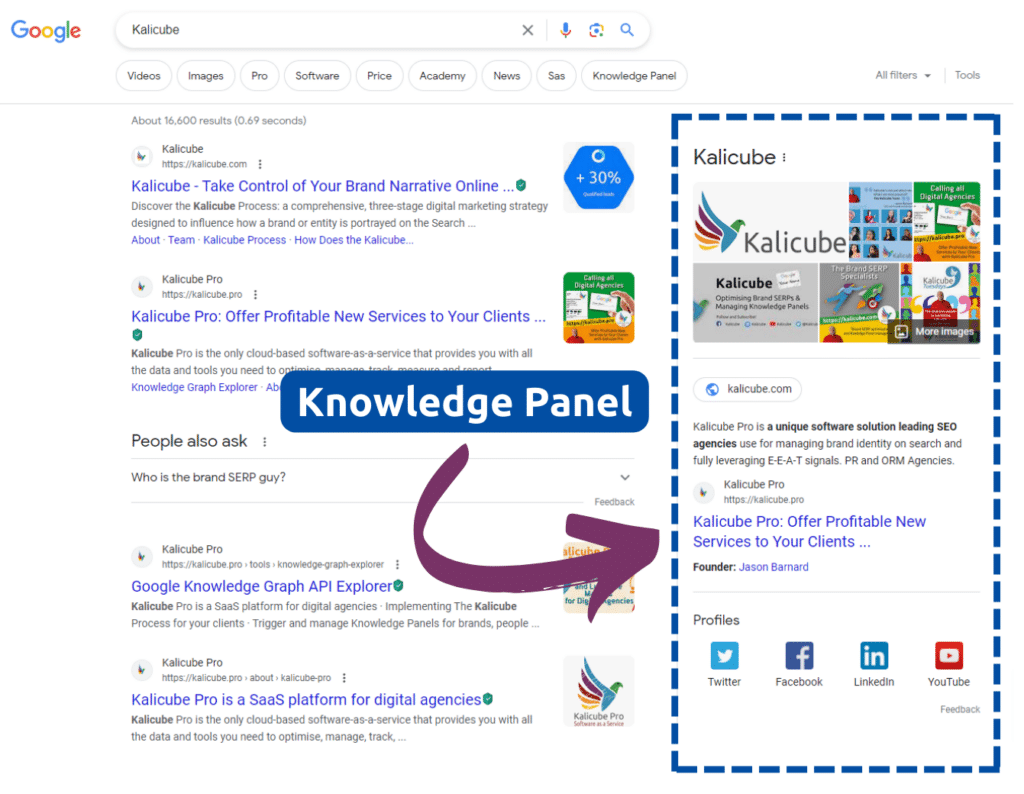Open the Facebook profile icon
Viewport: 1024px width, 794px height.
[799, 656]
